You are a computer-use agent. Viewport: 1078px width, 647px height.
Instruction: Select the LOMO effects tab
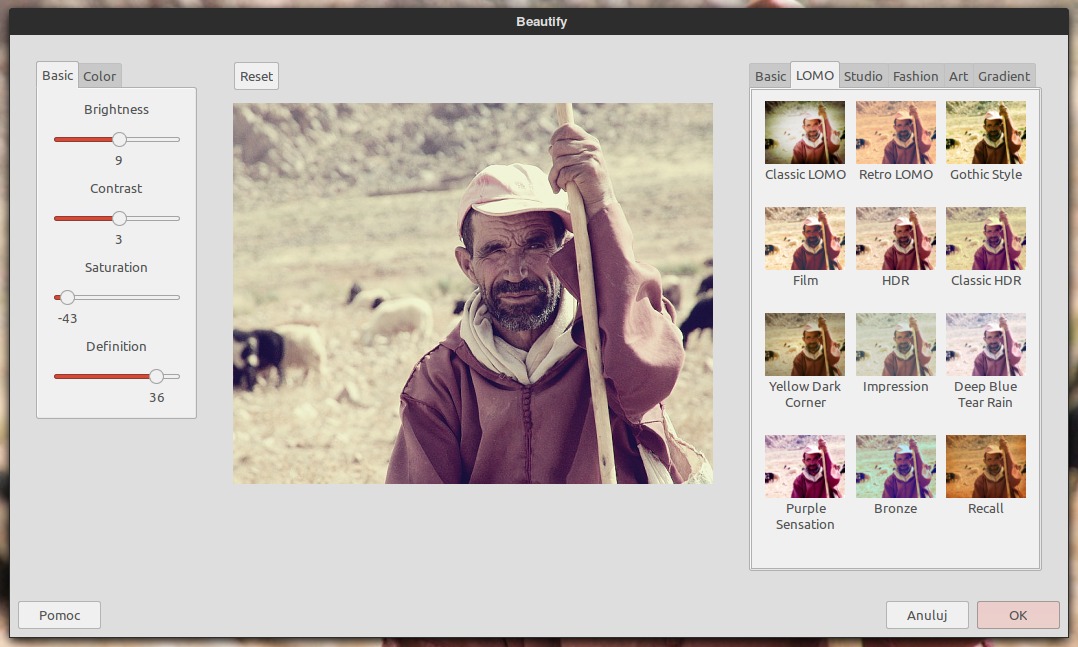point(815,76)
